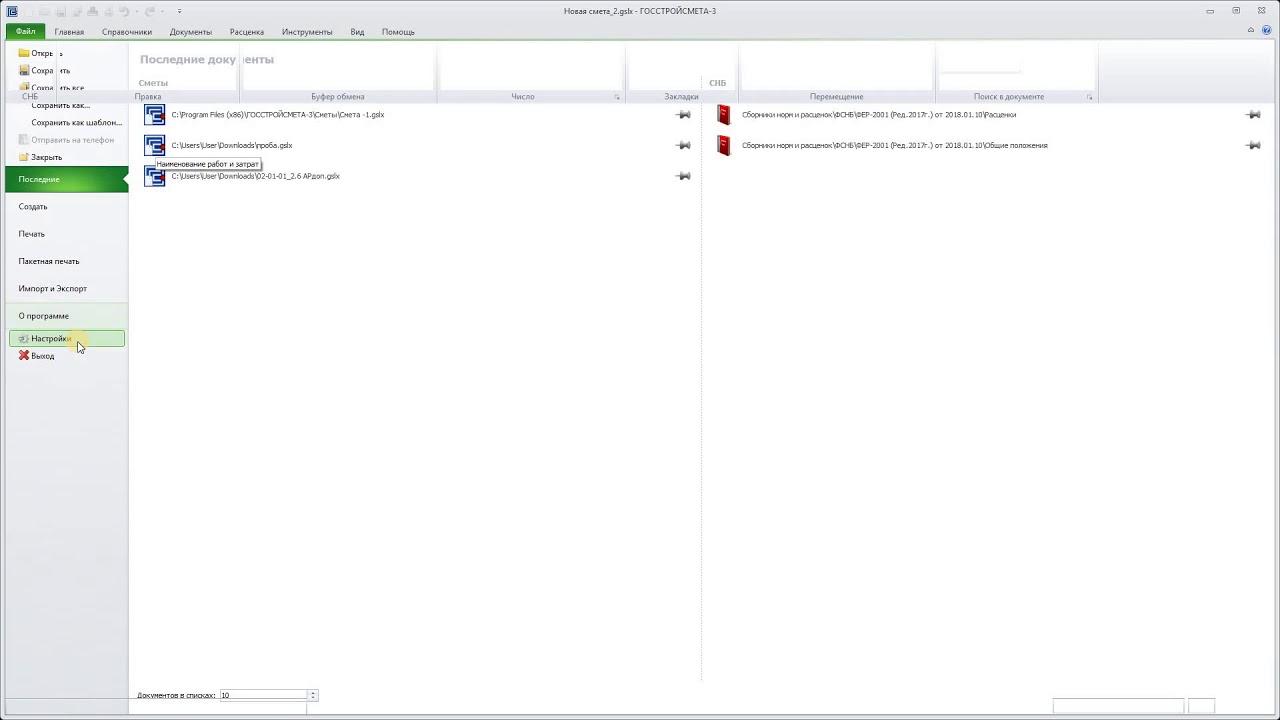Open the Вид ribbon tab
Image resolution: width=1280 pixels, height=720 pixels.
357,32
